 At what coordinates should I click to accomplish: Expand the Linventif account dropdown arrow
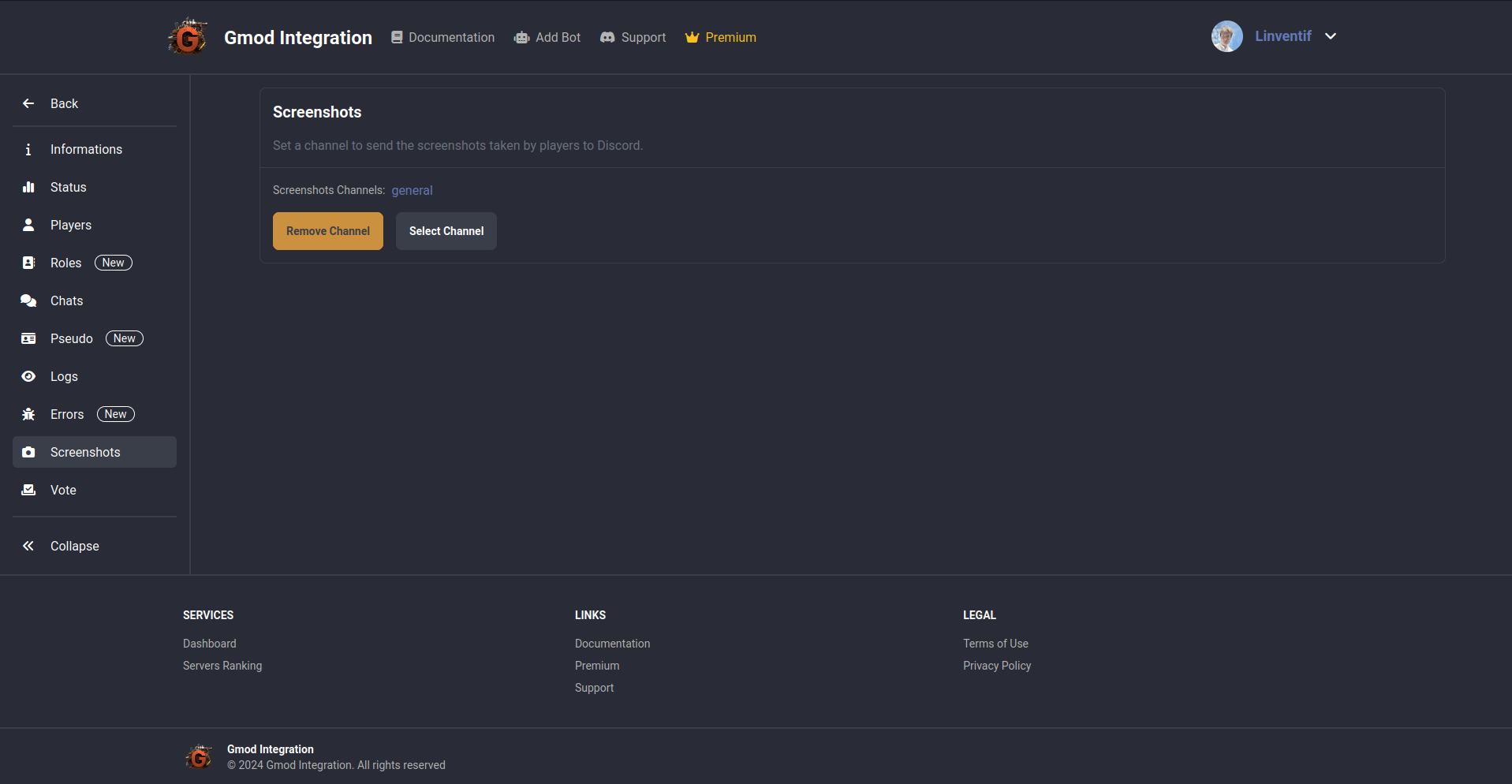click(x=1331, y=36)
